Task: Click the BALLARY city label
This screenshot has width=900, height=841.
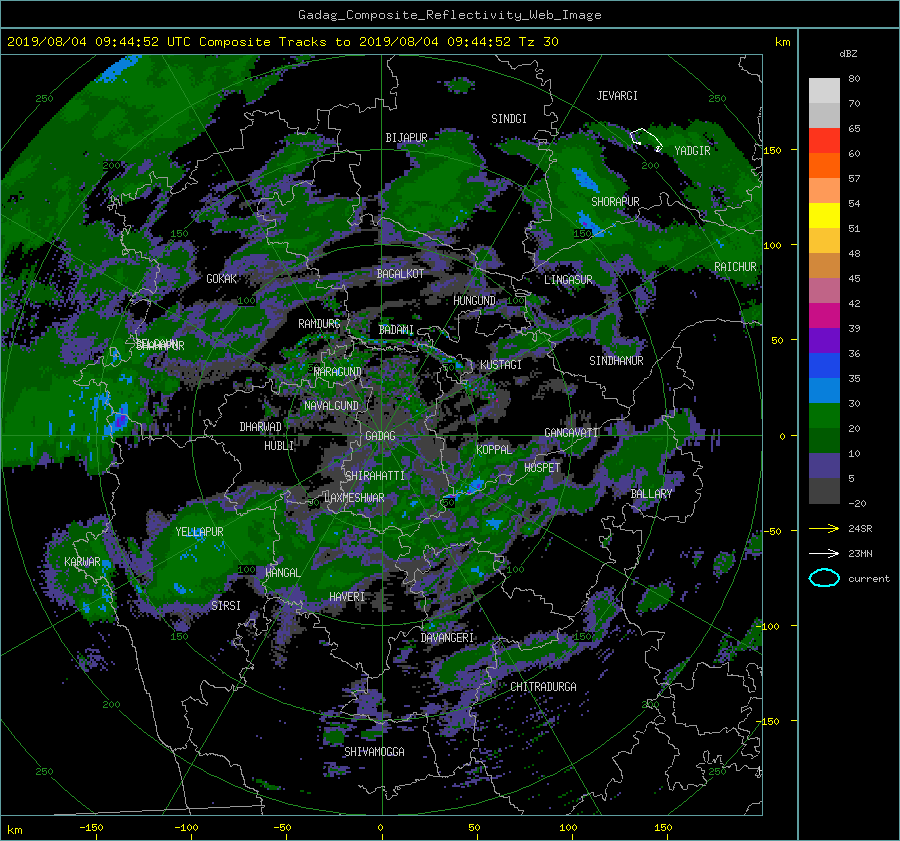Action: [x=651, y=494]
